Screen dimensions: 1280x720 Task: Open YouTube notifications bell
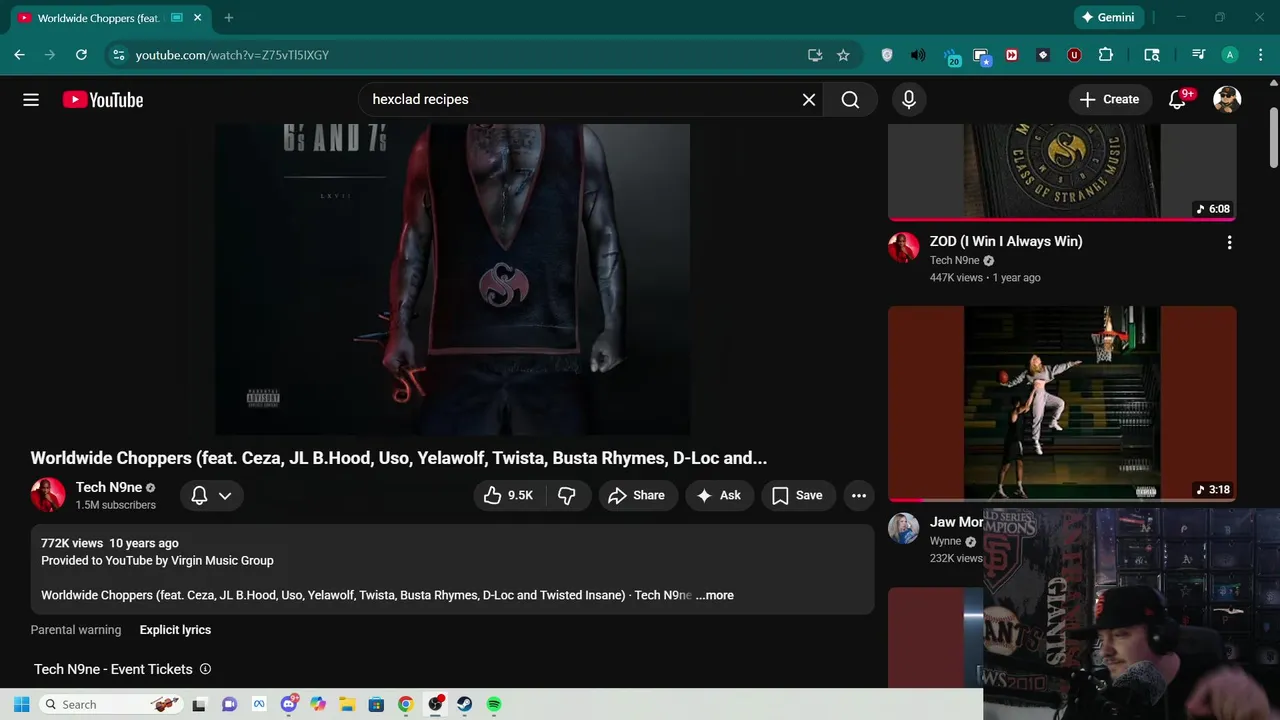click(1178, 100)
